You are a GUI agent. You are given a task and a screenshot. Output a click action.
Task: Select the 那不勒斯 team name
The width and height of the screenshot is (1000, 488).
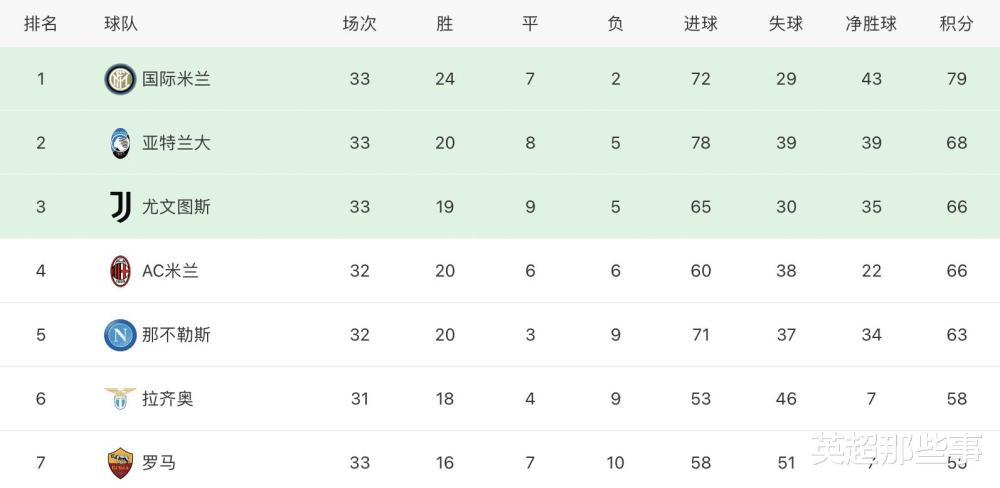[176, 335]
